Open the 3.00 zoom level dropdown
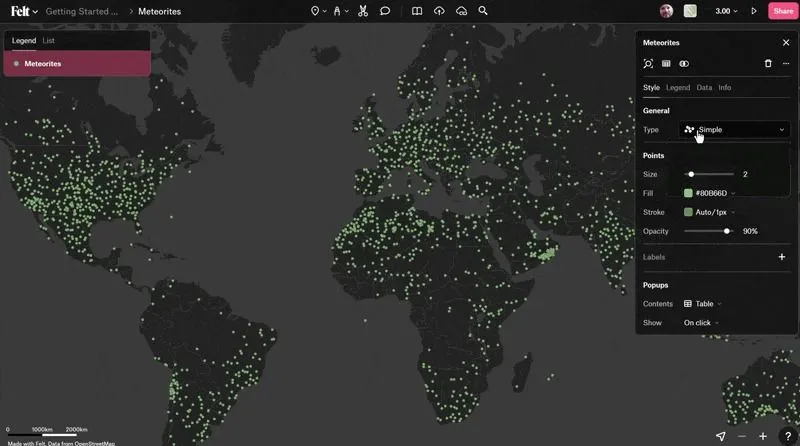Screen dimensions: 800x446 pos(726,11)
